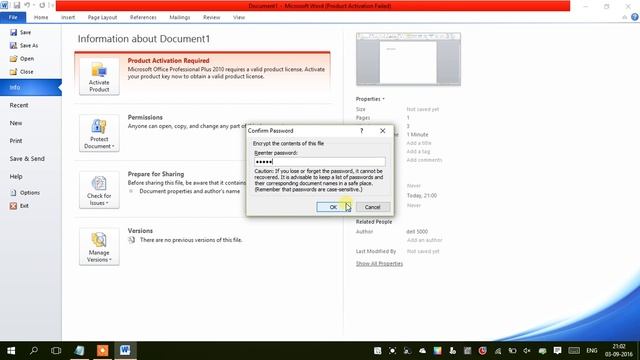The height and width of the screenshot is (360, 640).
Task: Click the Activate Product button
Action: point(99,77)
